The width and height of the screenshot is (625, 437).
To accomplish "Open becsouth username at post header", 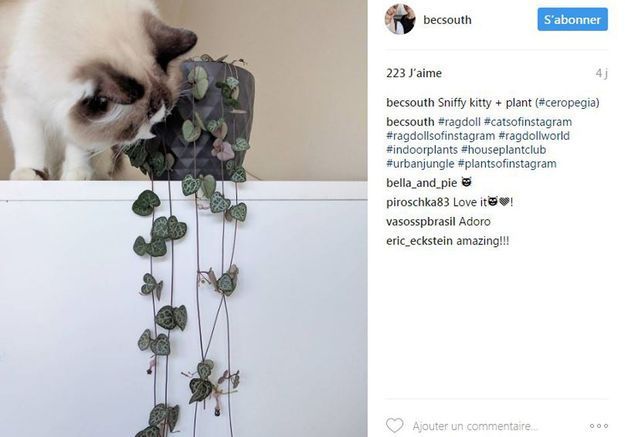I will (x=447, y=20).
